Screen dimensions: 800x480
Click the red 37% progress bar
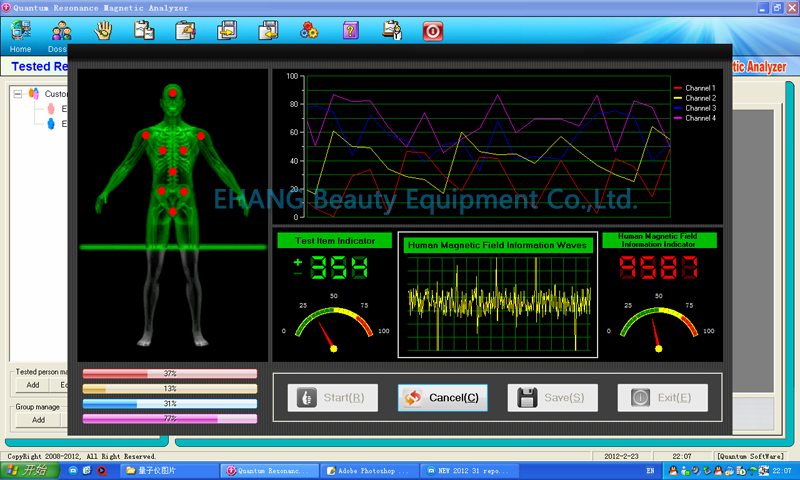(x=169, y=374)
